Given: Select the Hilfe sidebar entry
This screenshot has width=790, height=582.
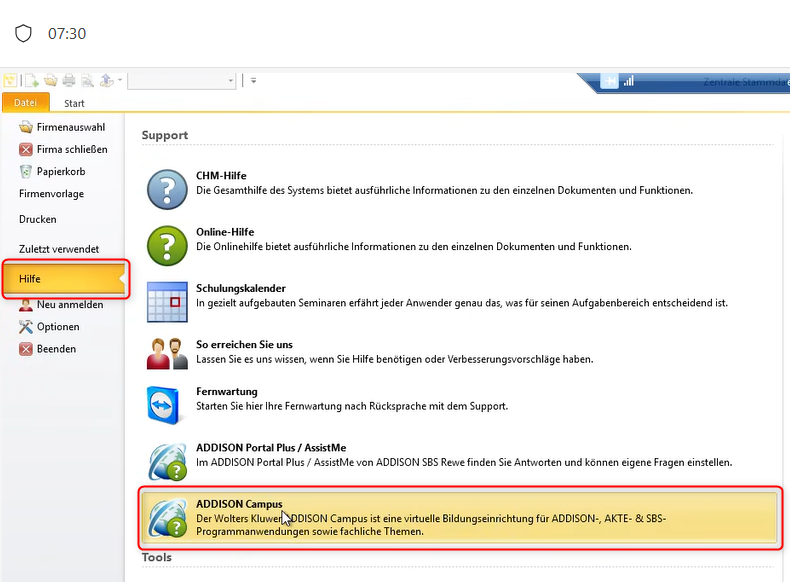Looking at the screenshot, I should [64, 279].
